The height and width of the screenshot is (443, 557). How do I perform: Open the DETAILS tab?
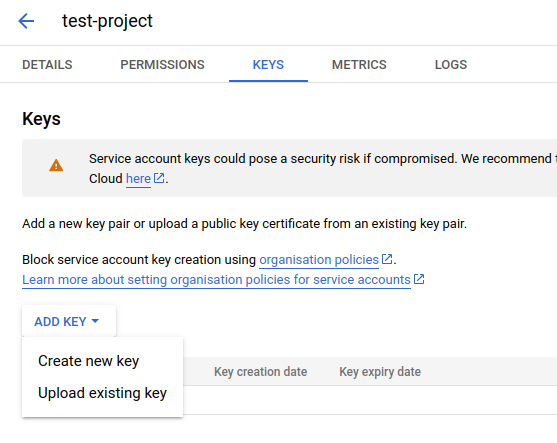[x=47, y=65]
